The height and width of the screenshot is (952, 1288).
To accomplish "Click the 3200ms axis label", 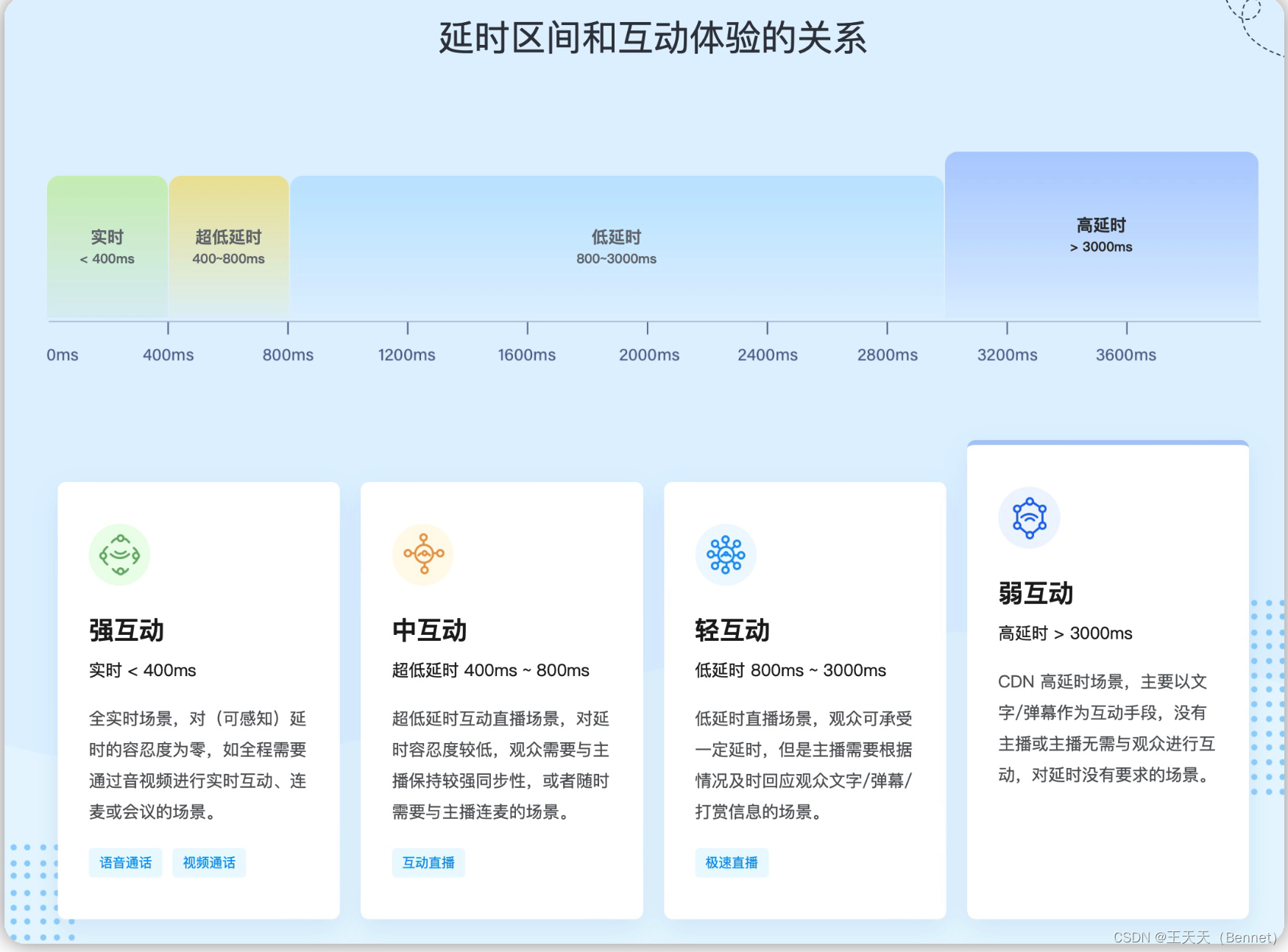I will point(1008,355).
